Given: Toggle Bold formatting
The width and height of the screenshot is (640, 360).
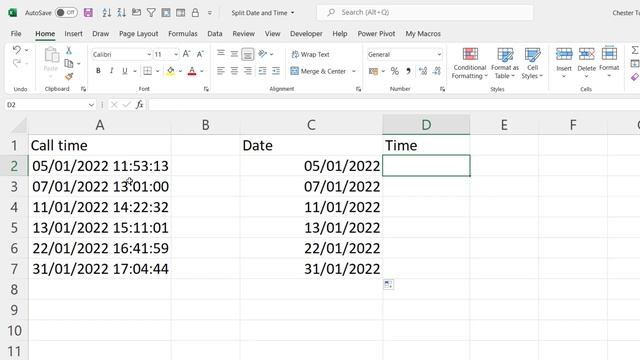Looking at the screenshot, I should (x=98, y=71).
